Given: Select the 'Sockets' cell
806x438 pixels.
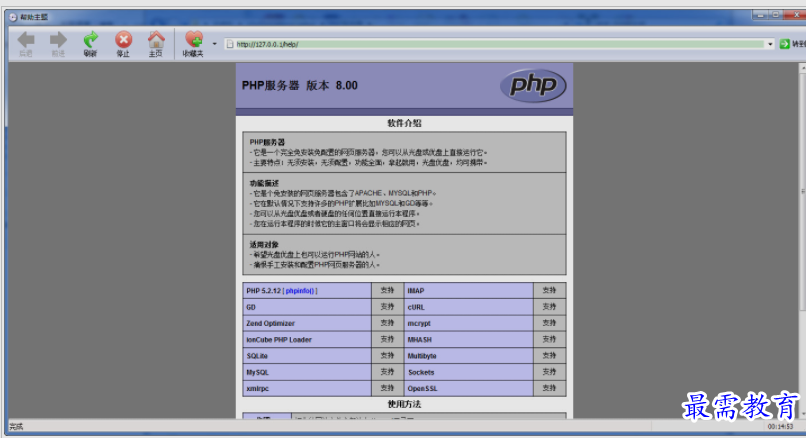Looking at the screenshot, I should pyautogui.click(x=468, y=372).
